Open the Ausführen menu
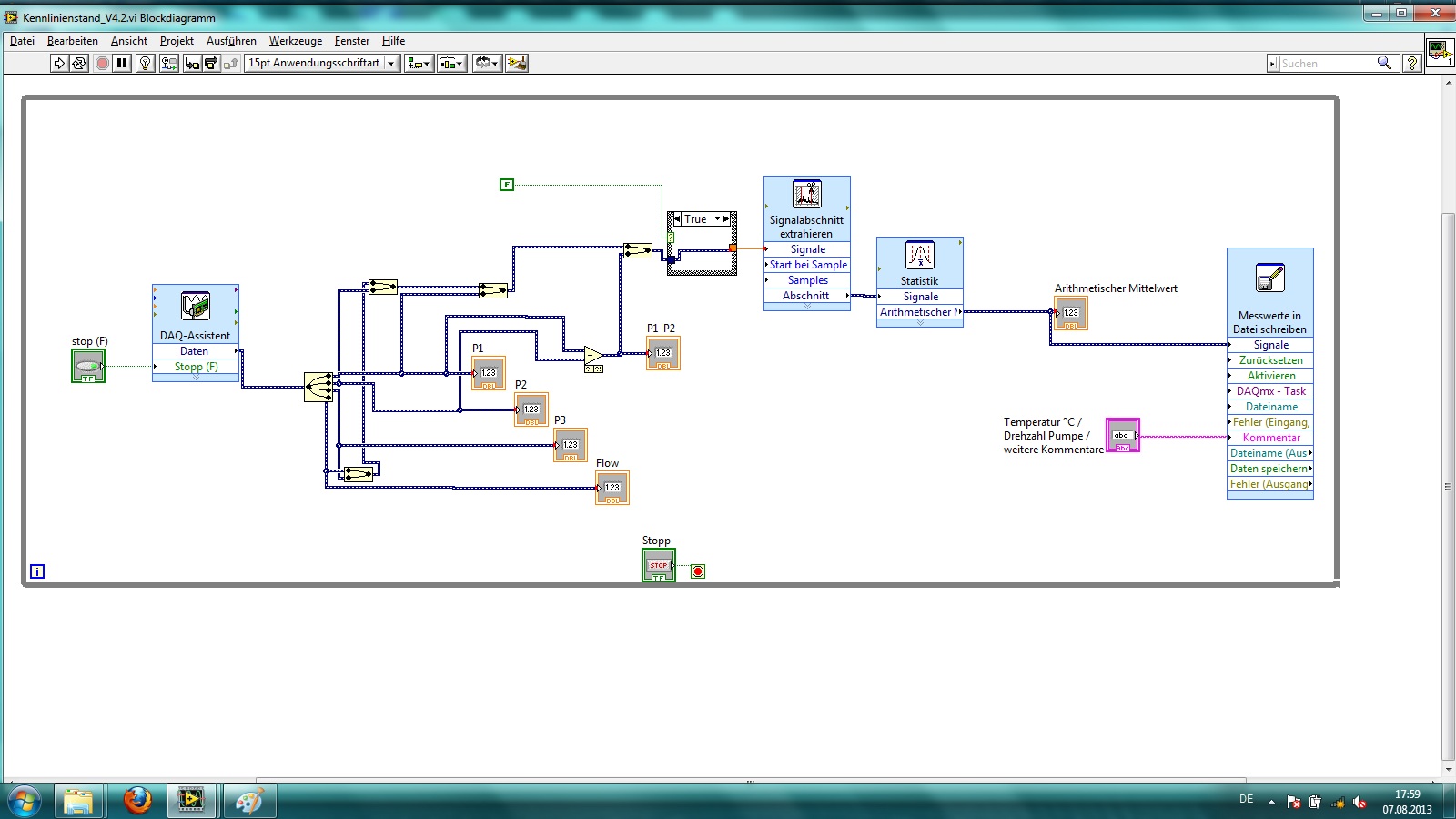 pos(231,41)
